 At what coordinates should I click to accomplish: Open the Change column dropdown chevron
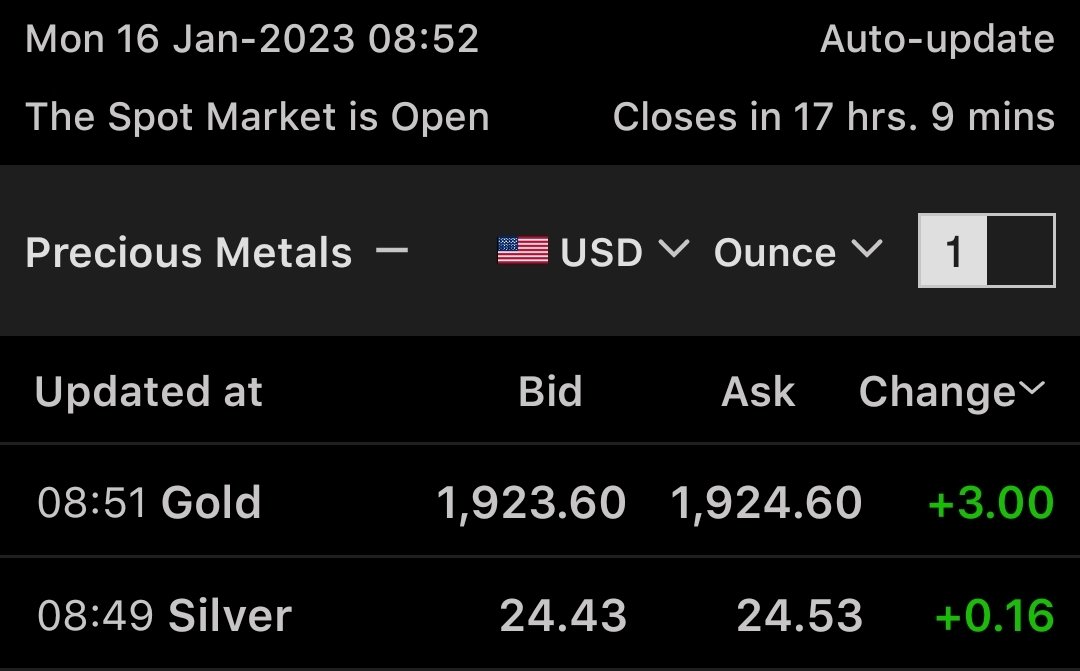[x=1032, y=389]
